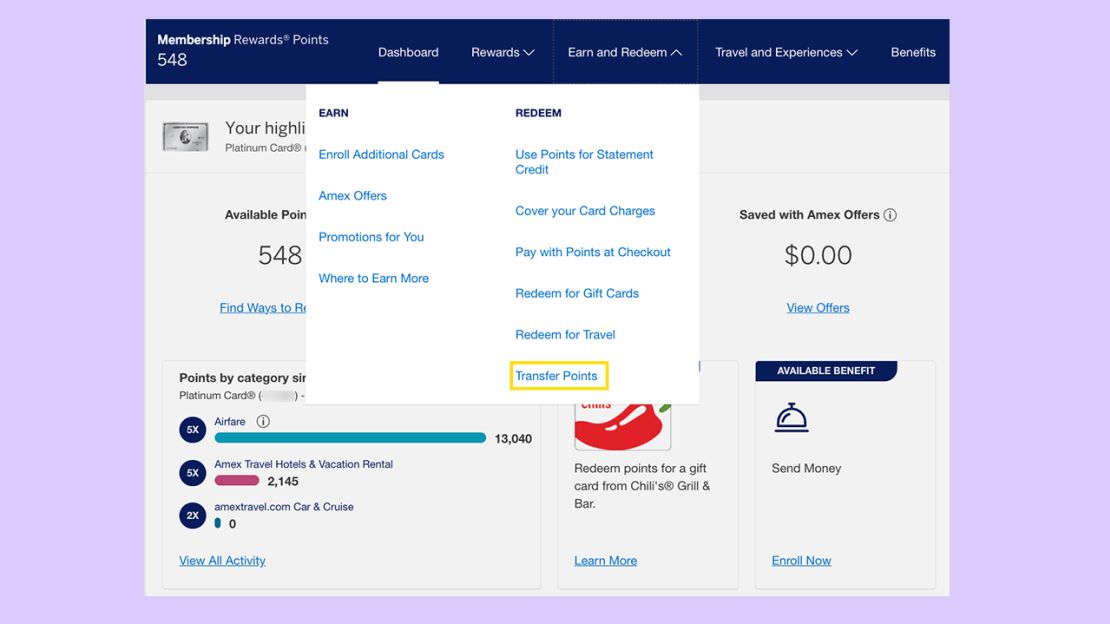Expand the Rewards dropdown menu
Image resolution: width=1110 pixels, height=624 pixels.
point(503,52)
